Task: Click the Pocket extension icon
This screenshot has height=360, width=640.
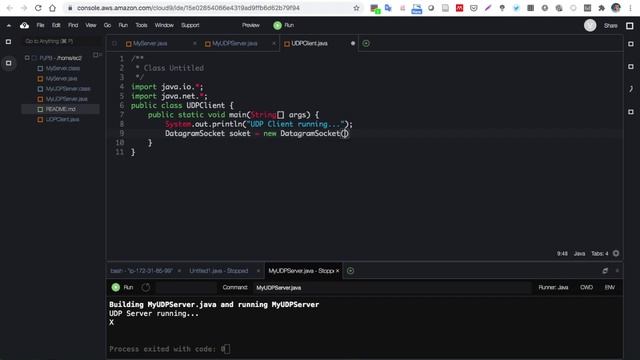Action: [x=473, y=8]
